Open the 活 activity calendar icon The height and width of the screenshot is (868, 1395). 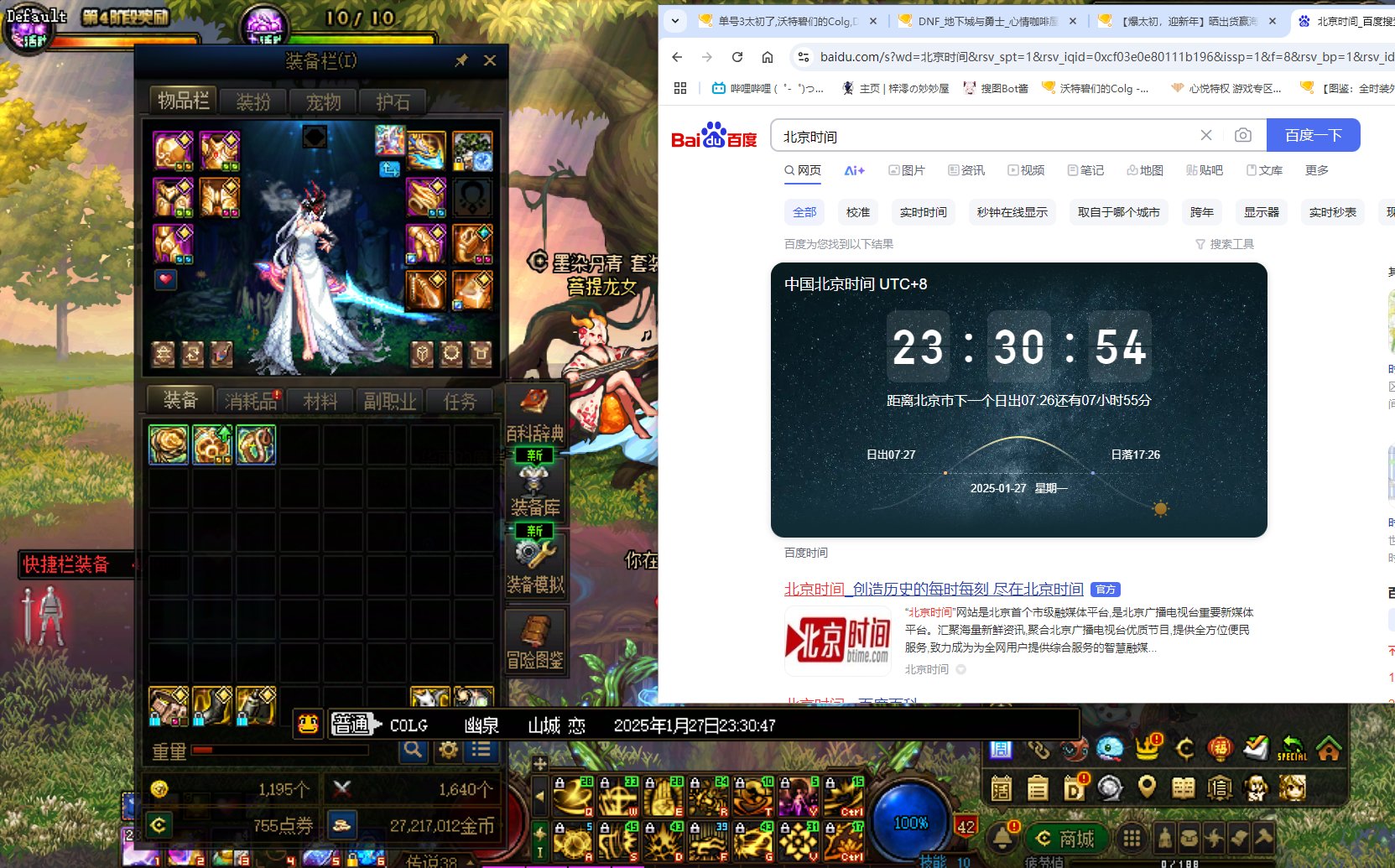(x=1002, y=787)
